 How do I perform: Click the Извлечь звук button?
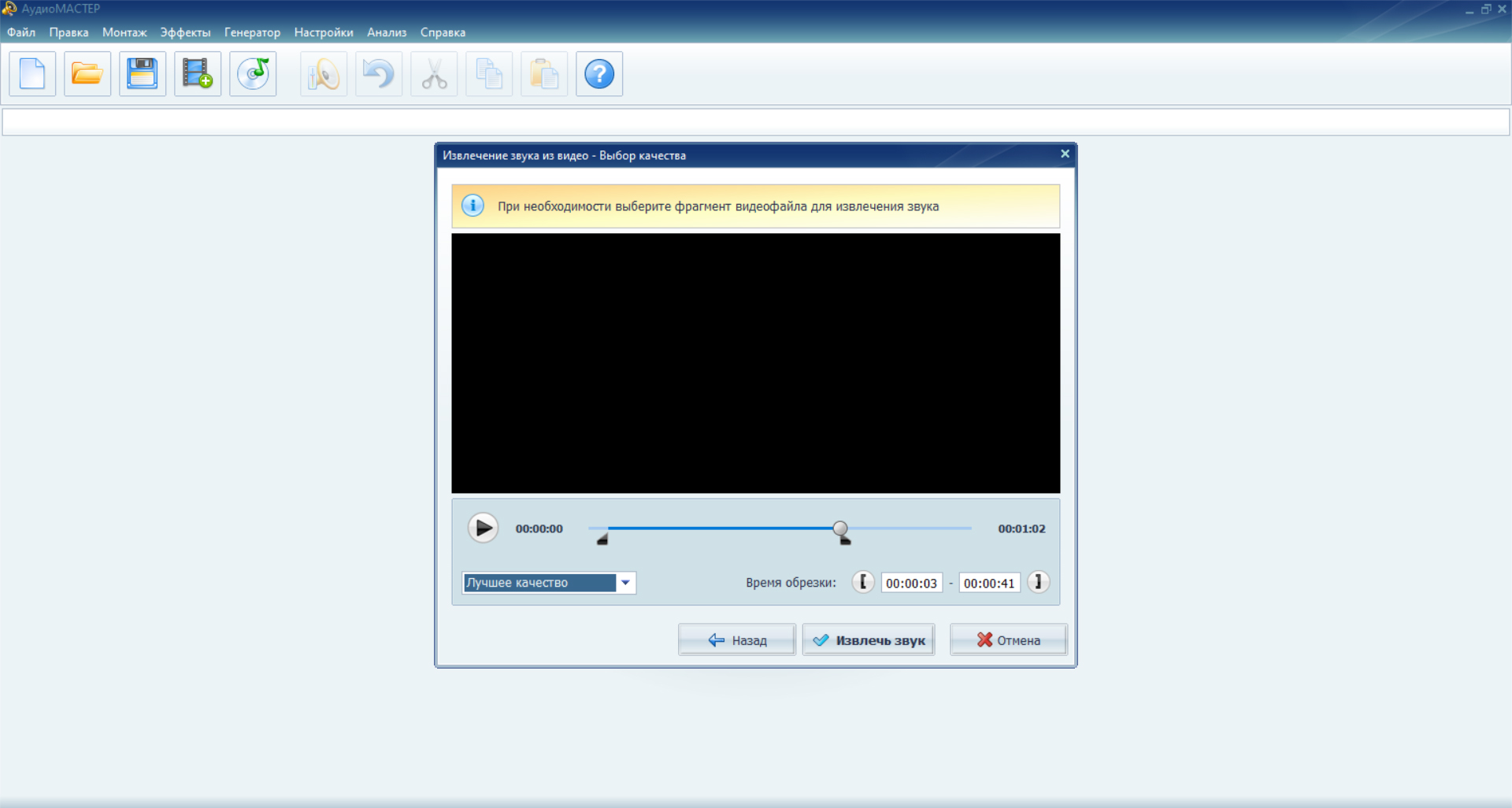tap(869, 640)
